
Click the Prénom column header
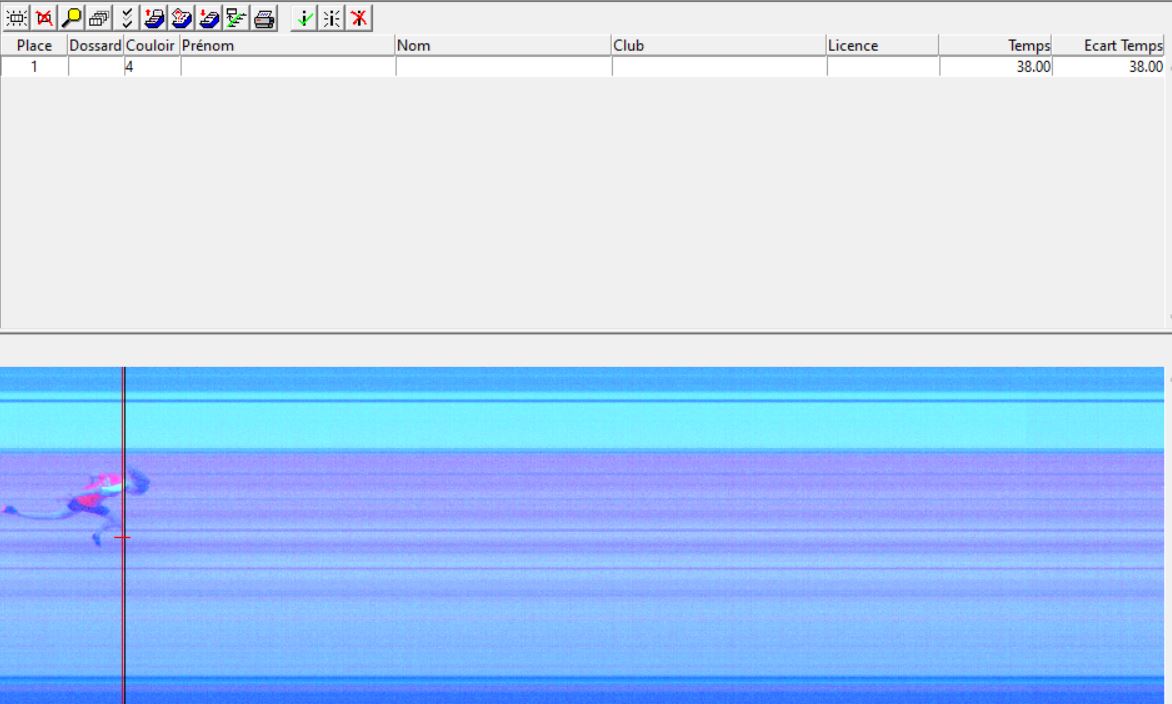click(x=288, y=46)
